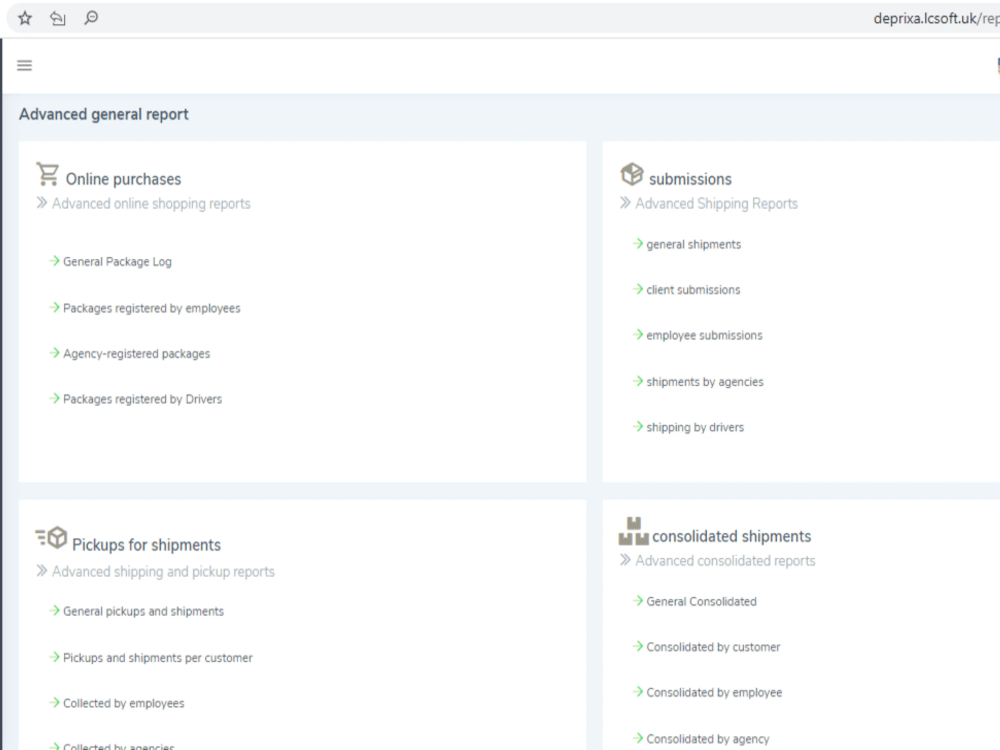The height and width of the screenshot is (750, 1000).
Task: Click chevron beside Advanced online shopping reports
Action: click(x=41, y=203)
